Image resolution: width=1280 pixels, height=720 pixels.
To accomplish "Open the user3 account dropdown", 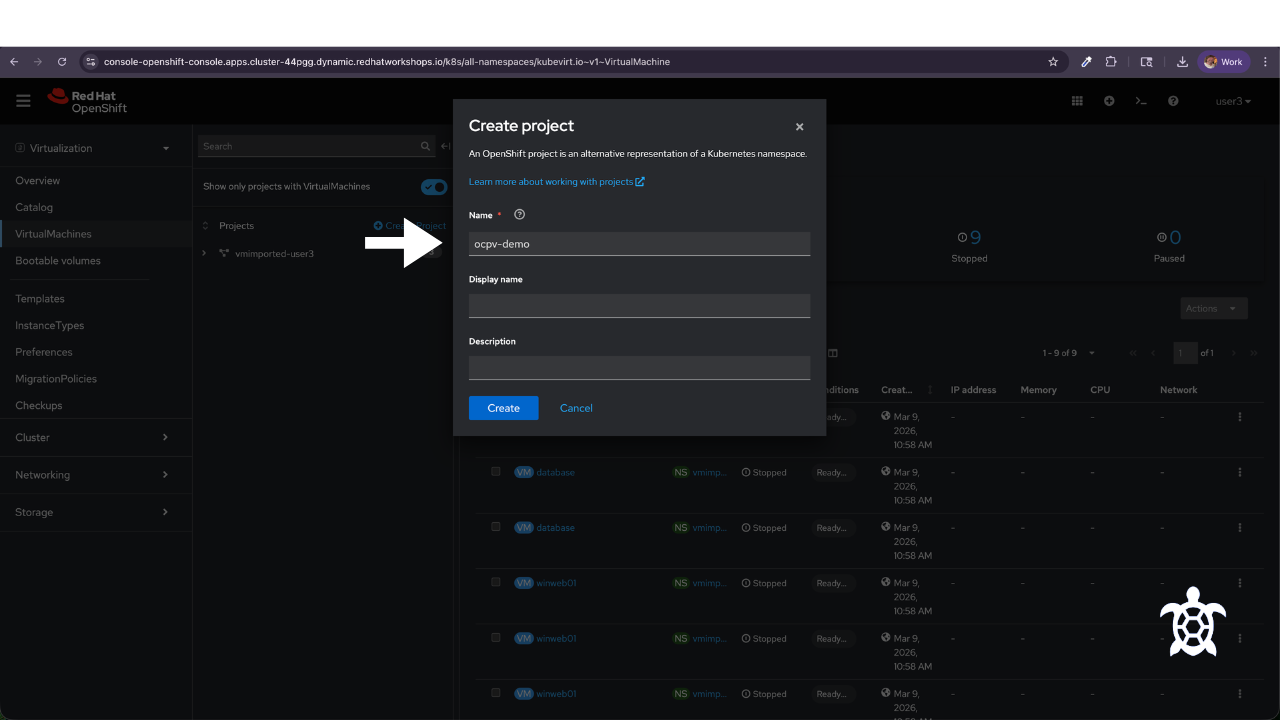I will 1233,101.
